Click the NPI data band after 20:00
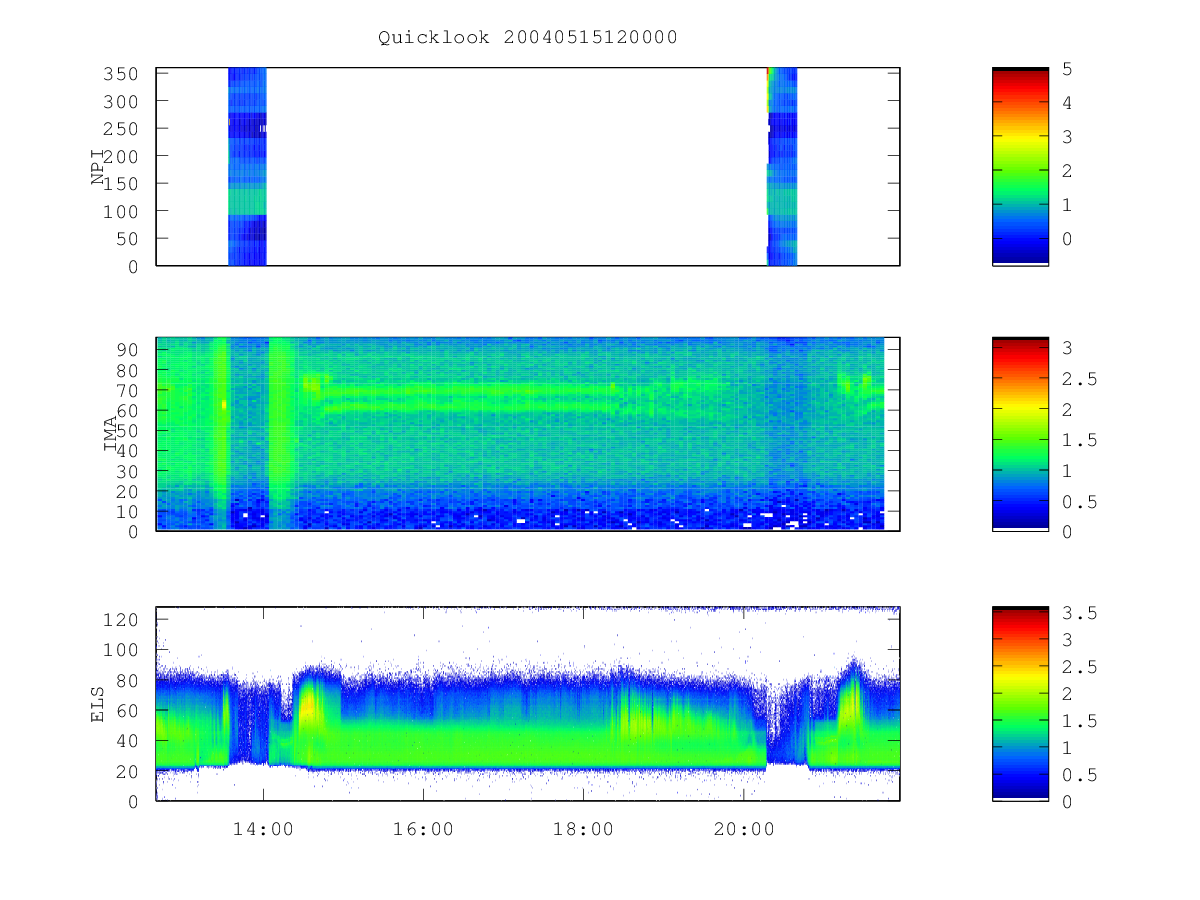1200x900 pixels. [x=782, y=166]
